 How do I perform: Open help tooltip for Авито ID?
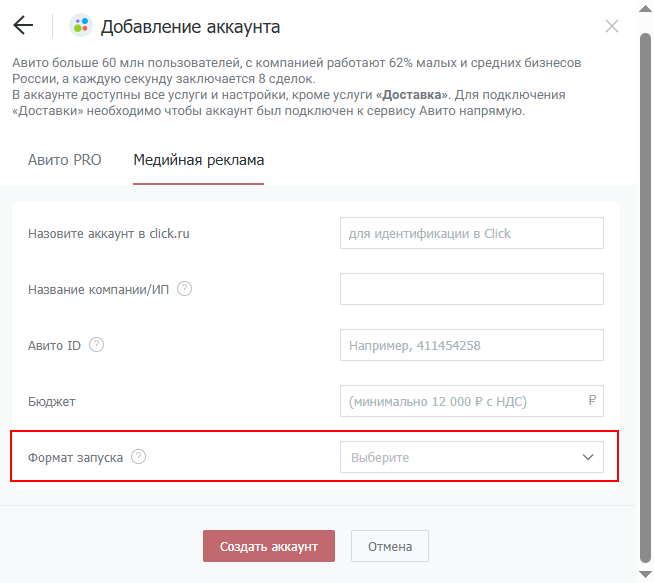96,345
